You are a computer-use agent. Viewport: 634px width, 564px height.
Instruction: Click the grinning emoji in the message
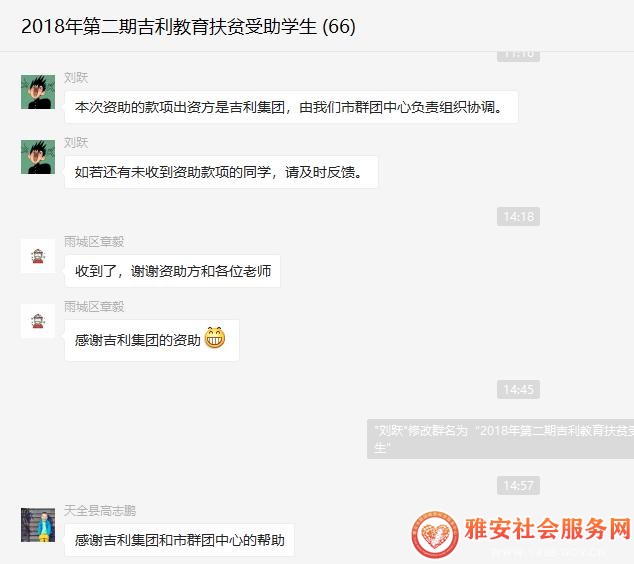pos(215,338)
